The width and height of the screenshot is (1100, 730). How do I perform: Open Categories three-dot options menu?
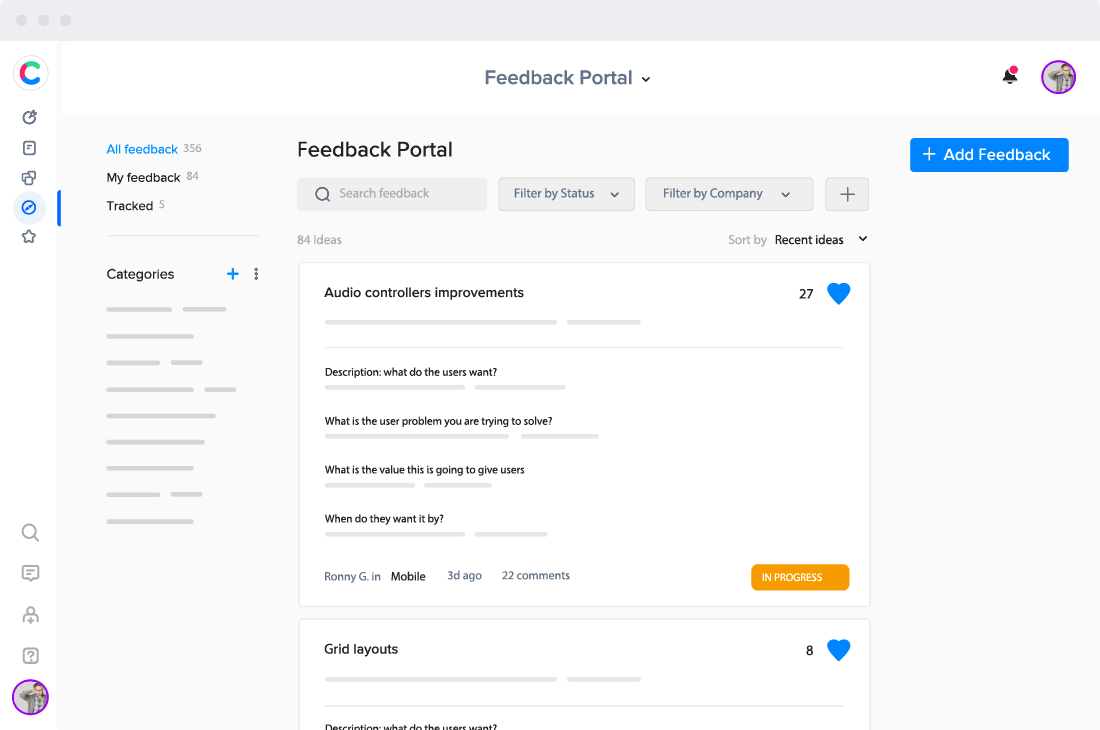coord(256,274)
